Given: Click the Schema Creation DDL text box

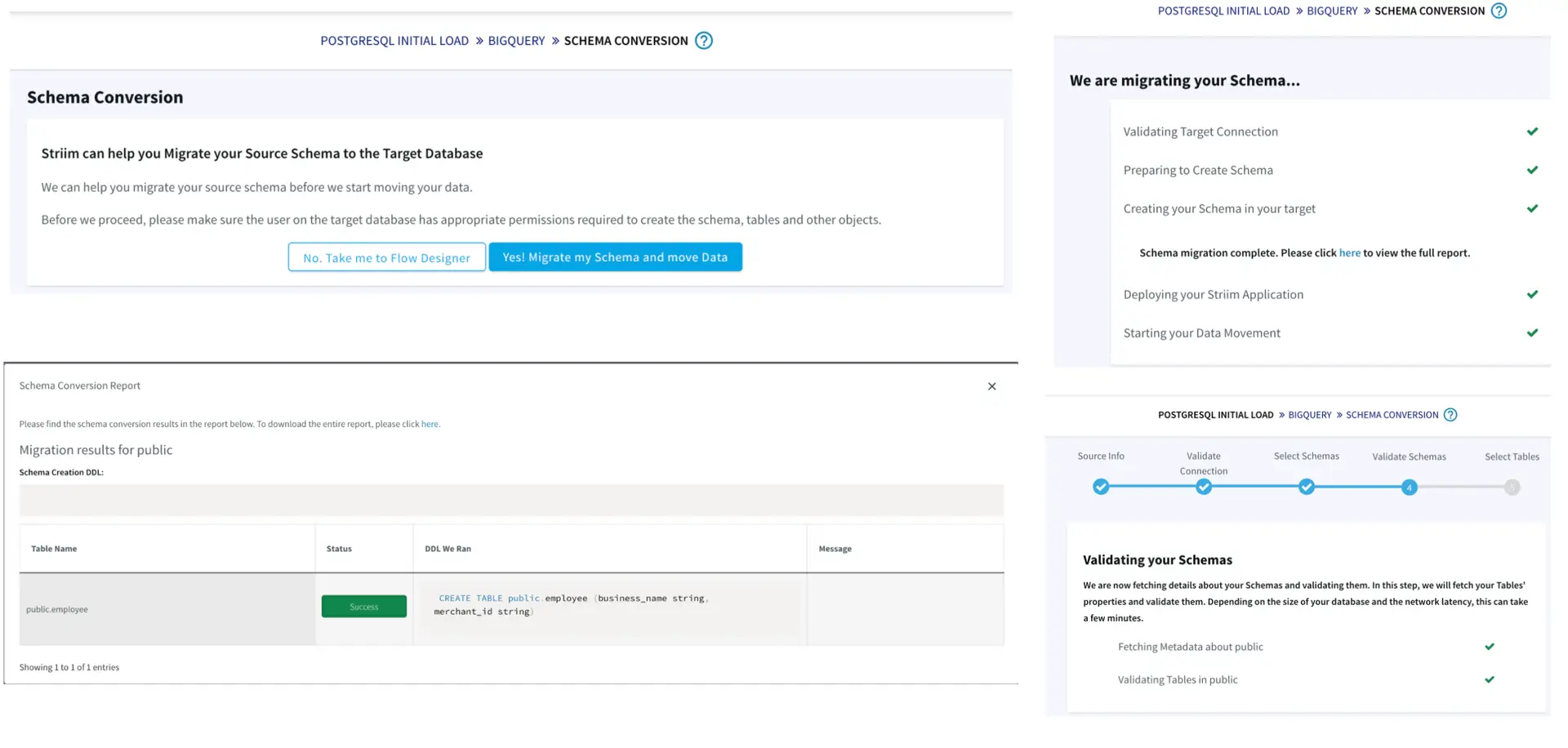Looking at the screenshot, I should tap(511, 500).
